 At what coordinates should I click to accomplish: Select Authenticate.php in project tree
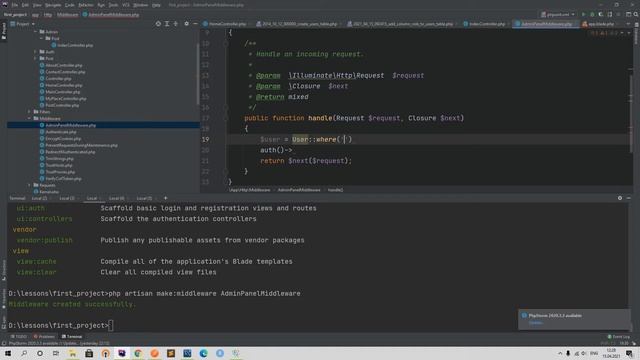coord(61,132)
